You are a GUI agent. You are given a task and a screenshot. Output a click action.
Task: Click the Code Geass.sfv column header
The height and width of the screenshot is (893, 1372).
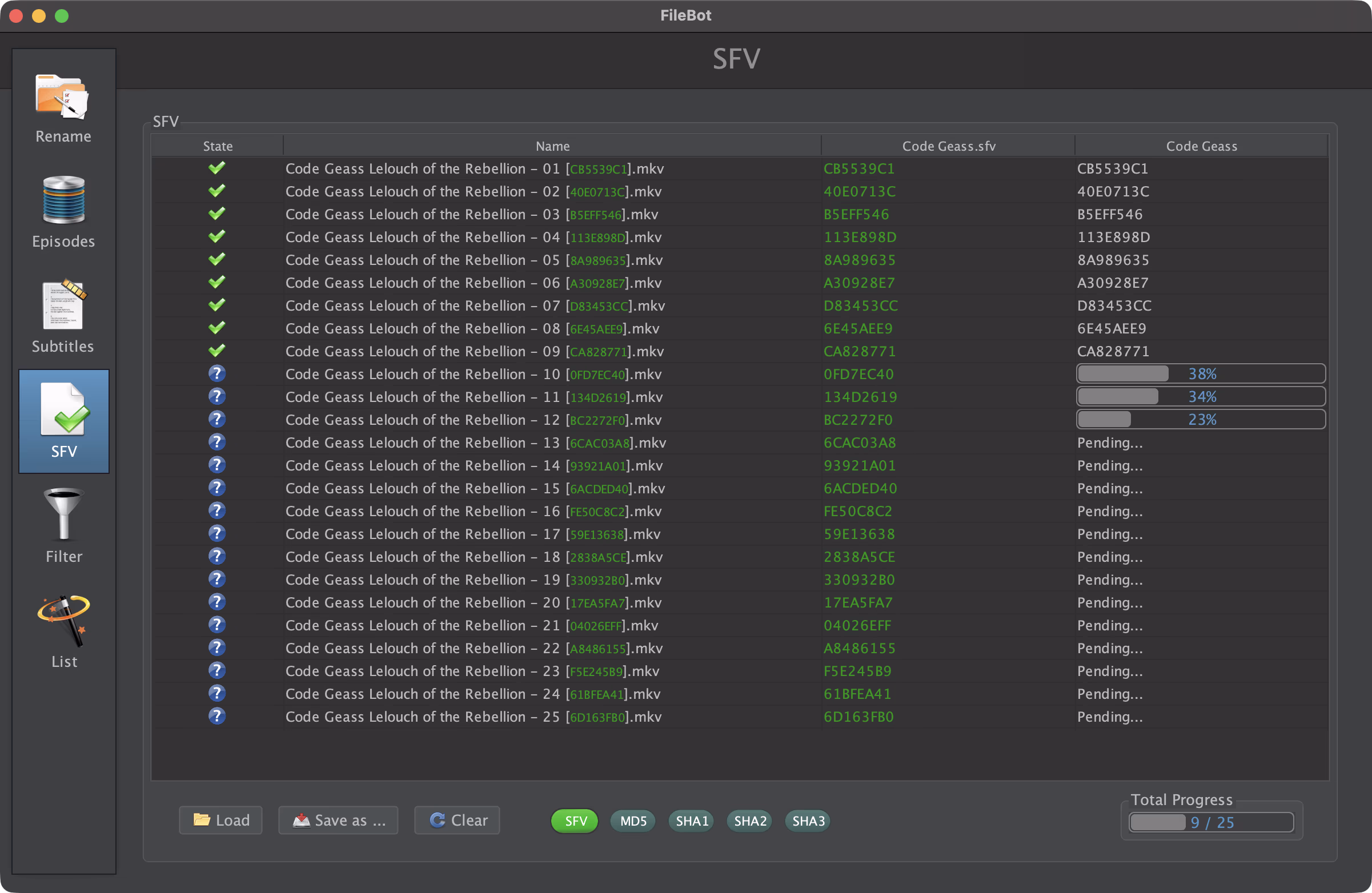[x=948, y=146]
